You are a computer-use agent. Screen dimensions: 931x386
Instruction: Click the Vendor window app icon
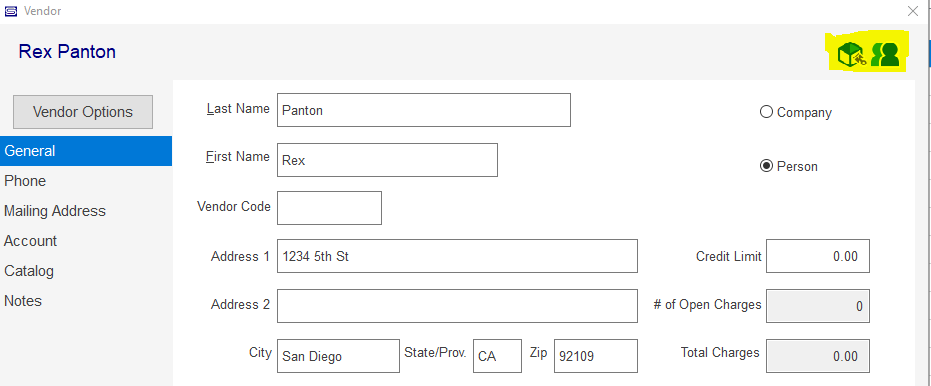point(11,11)
